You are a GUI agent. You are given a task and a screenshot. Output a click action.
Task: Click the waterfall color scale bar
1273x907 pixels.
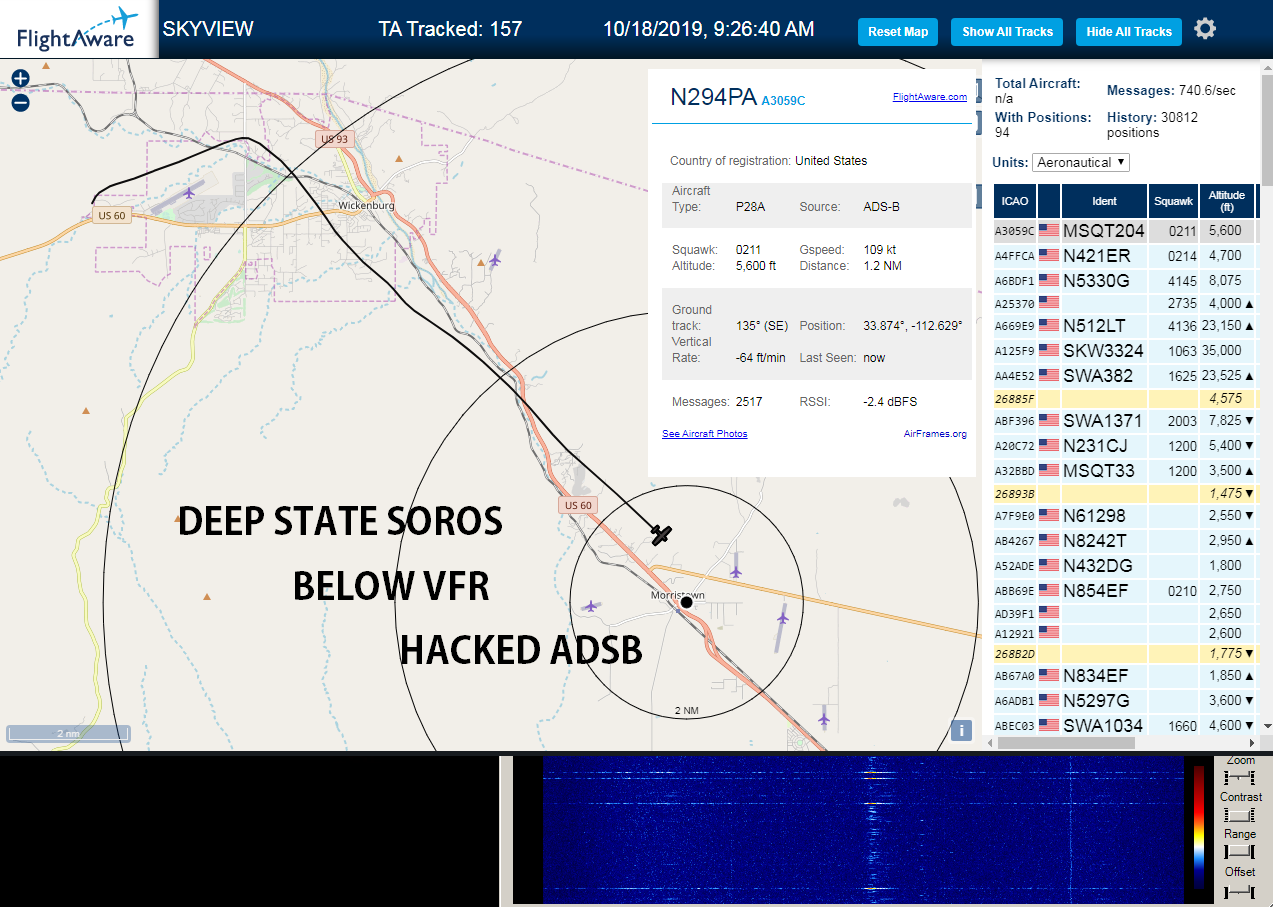click(x=1199, y=827)
